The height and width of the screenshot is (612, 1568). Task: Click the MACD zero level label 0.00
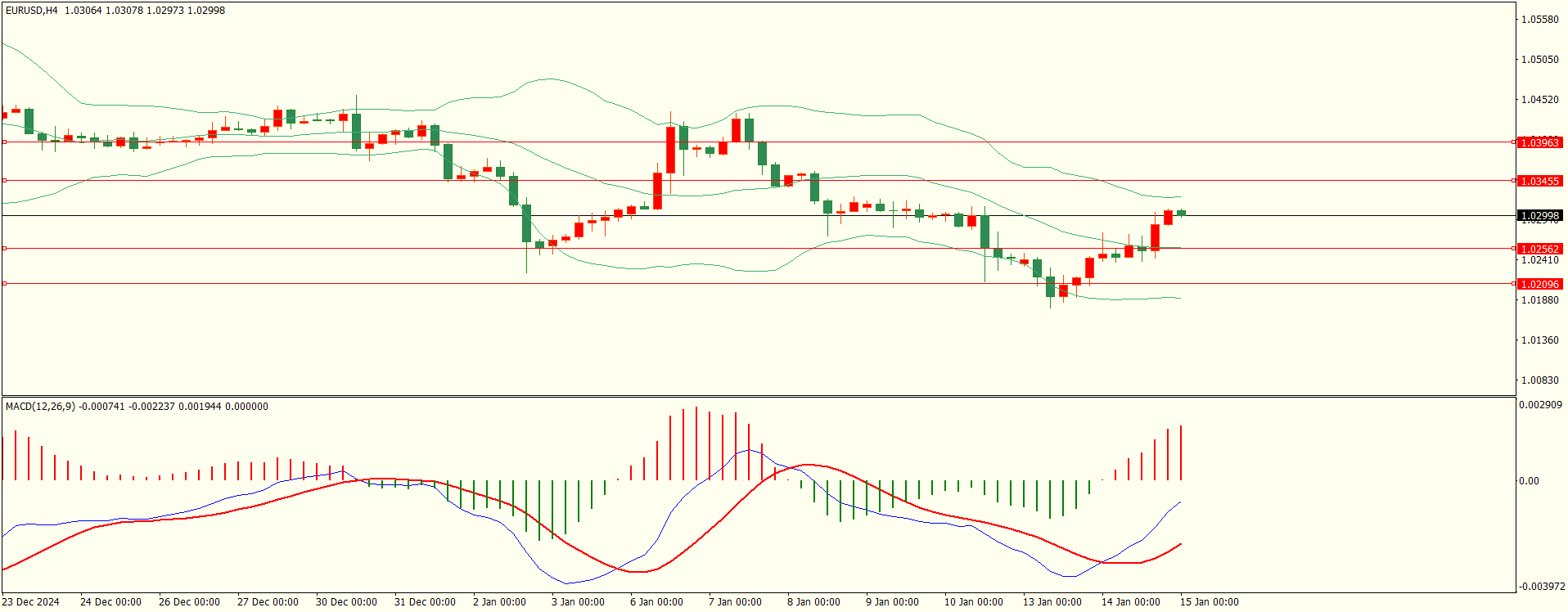click(1529, 481)
